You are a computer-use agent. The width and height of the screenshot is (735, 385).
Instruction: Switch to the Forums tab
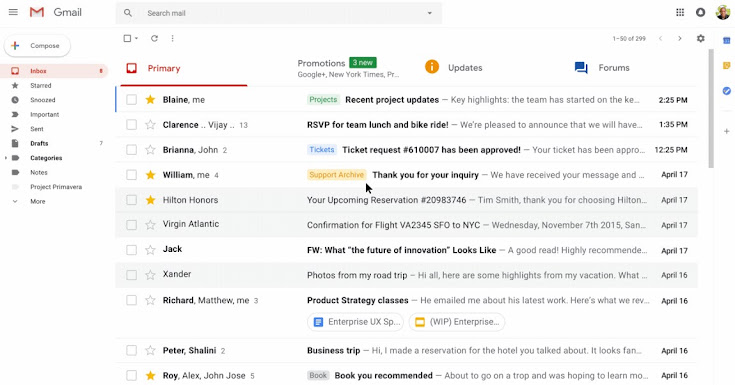click(x=602, y=68)
